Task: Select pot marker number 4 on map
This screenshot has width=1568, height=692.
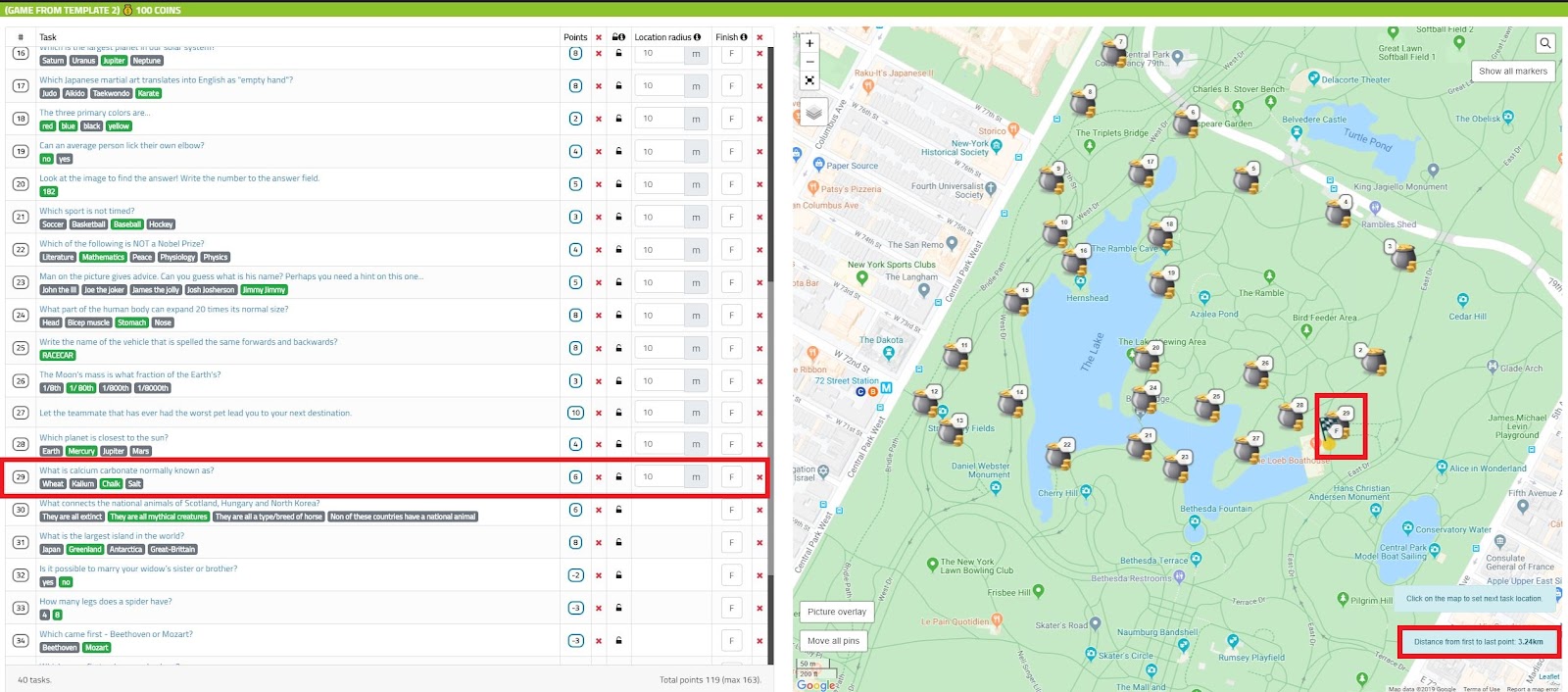Action: pos(1339,212)
